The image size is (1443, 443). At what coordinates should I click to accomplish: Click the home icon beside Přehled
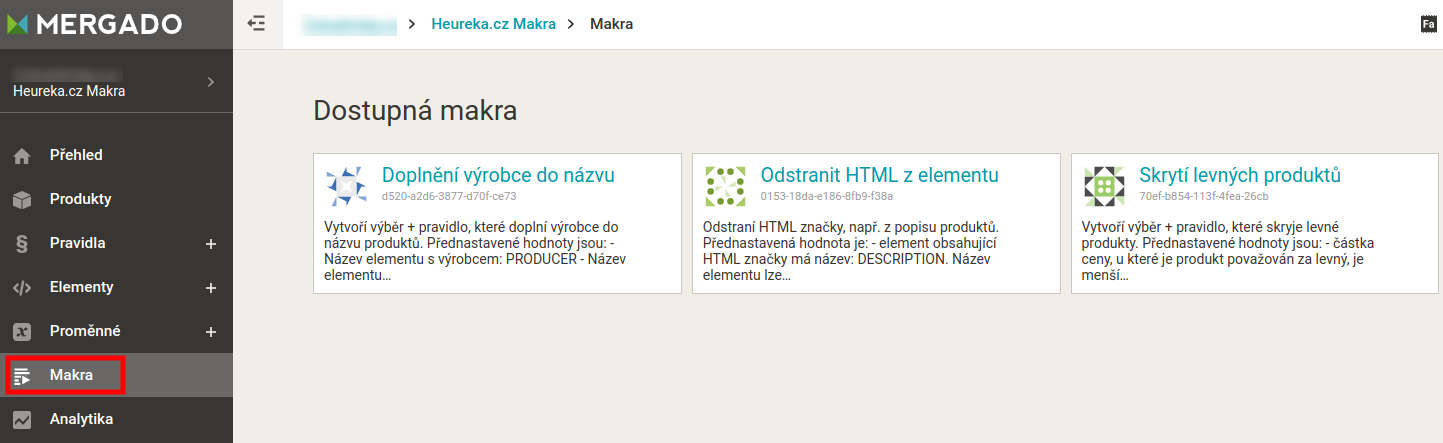(x=22, y=156)
